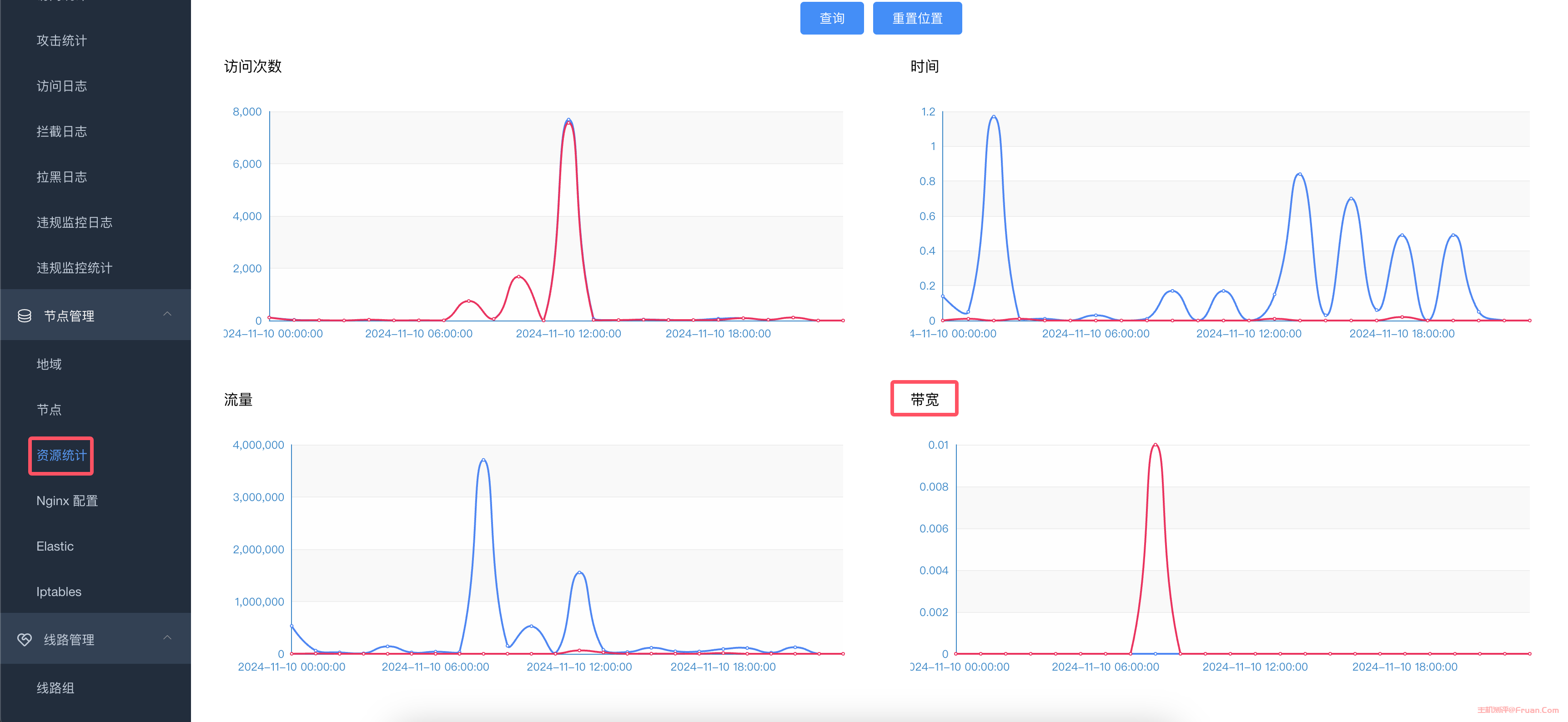Viewport: 1568px width, 722px height.
Task: Open 地域 in the sidebar
Action: click(49, 364)
